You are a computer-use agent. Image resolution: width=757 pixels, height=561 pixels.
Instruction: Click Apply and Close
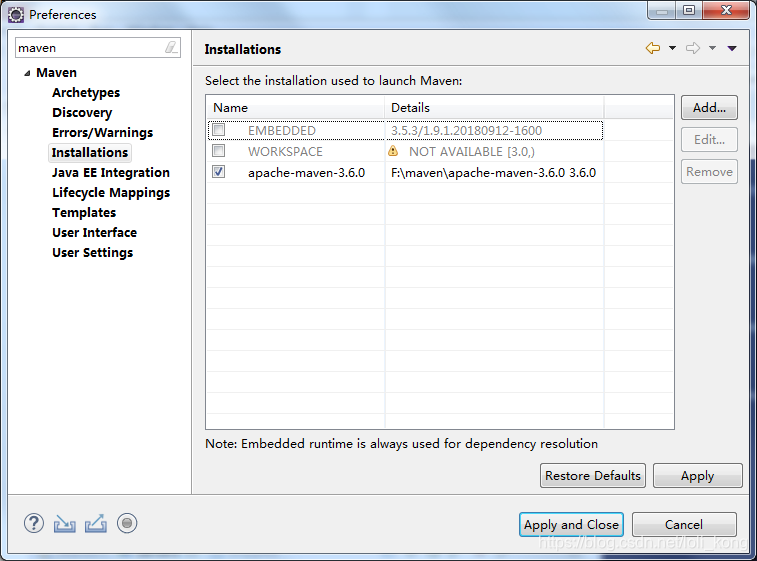(x=571, y=524)
